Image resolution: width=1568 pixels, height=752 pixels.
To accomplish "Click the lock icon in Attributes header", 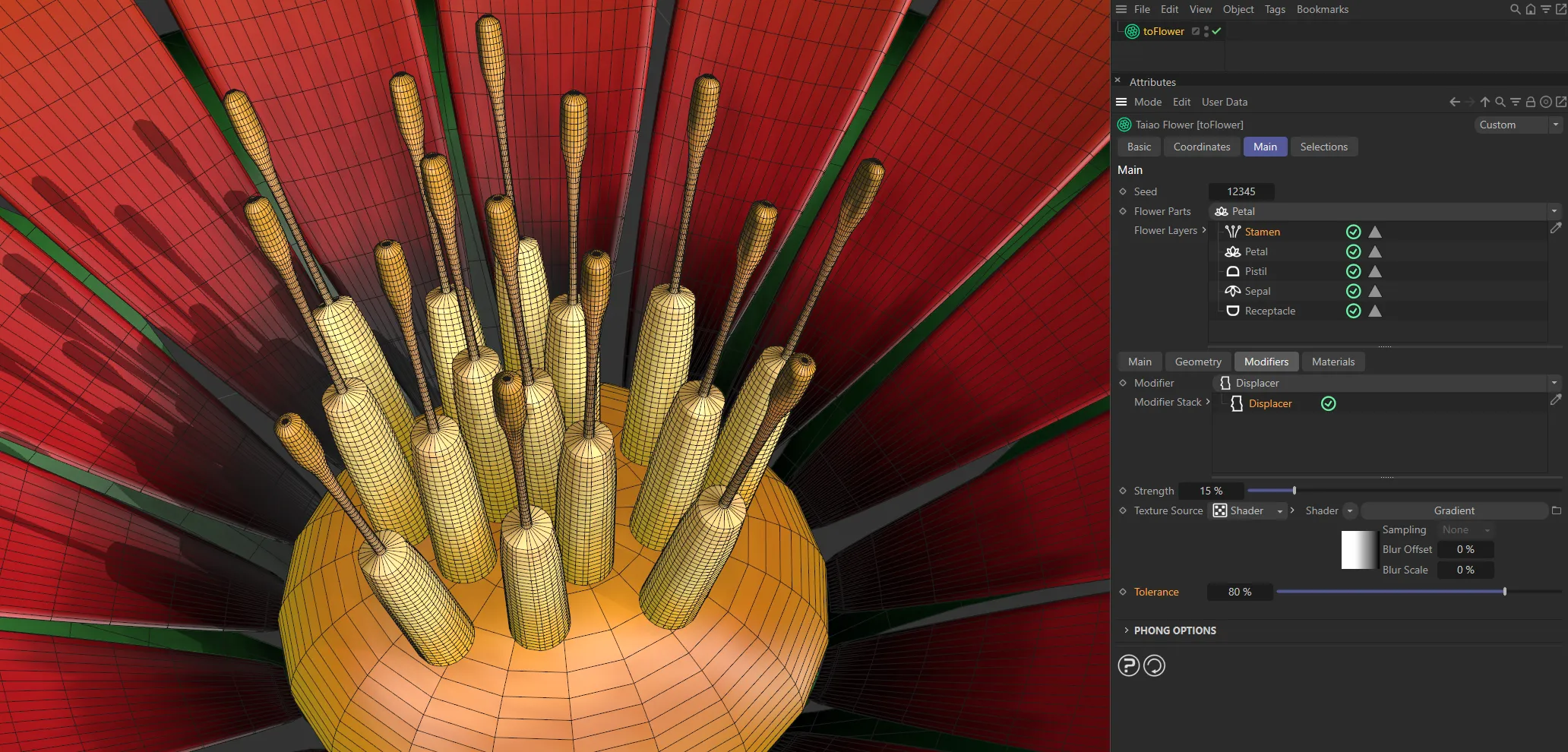I will (x=1531, y=101).
